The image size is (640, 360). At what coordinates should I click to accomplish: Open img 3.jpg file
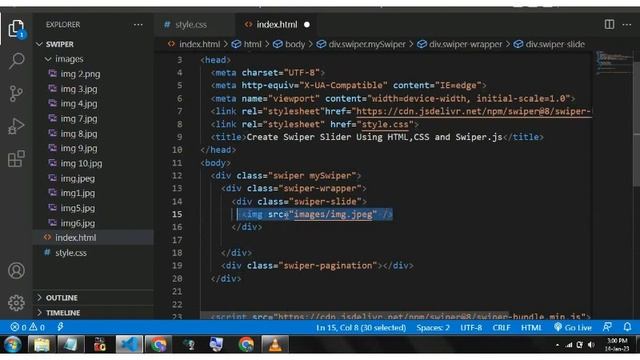[79, 89]
